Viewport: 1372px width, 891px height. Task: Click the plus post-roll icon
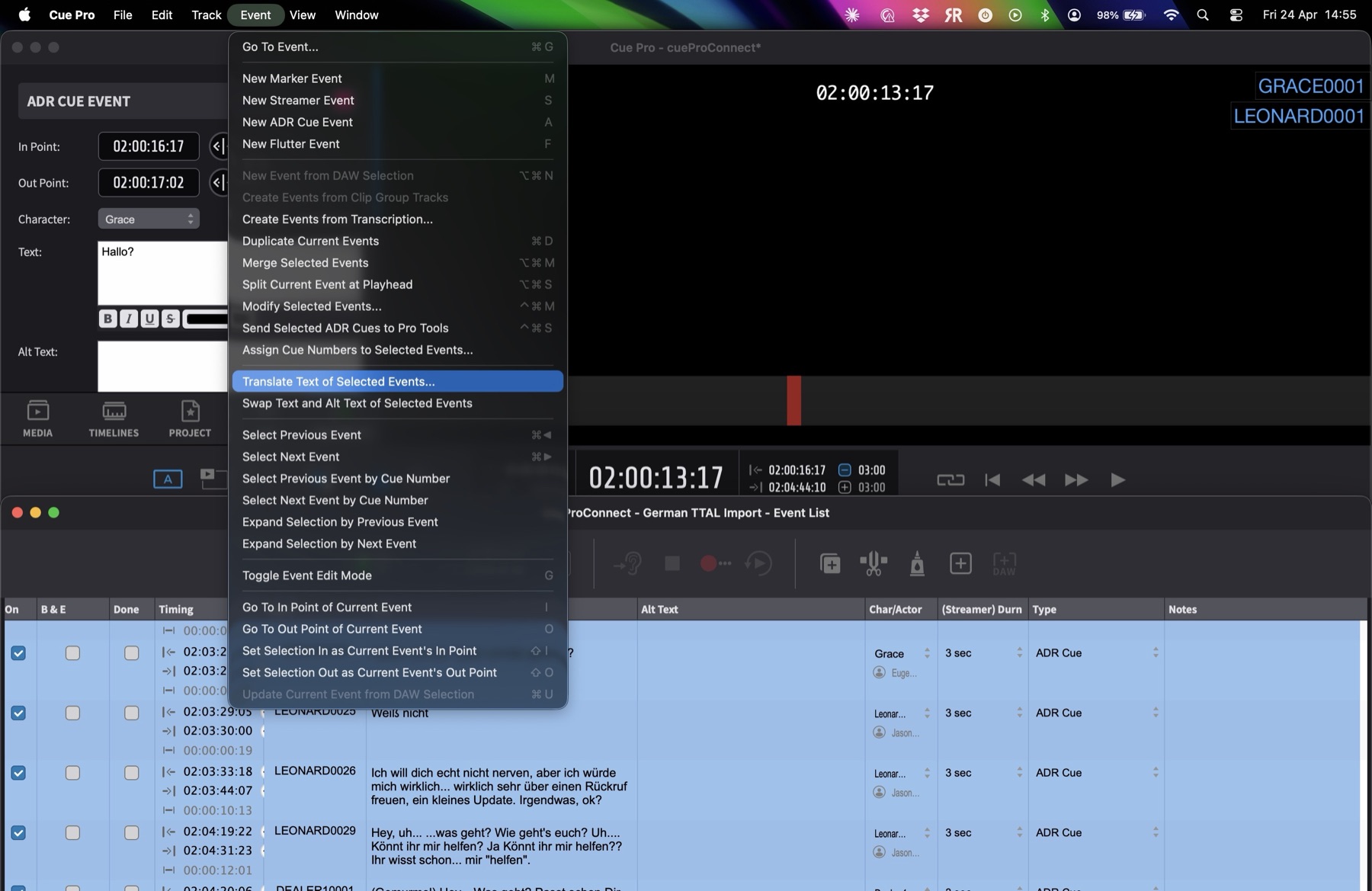pos(845,487)
